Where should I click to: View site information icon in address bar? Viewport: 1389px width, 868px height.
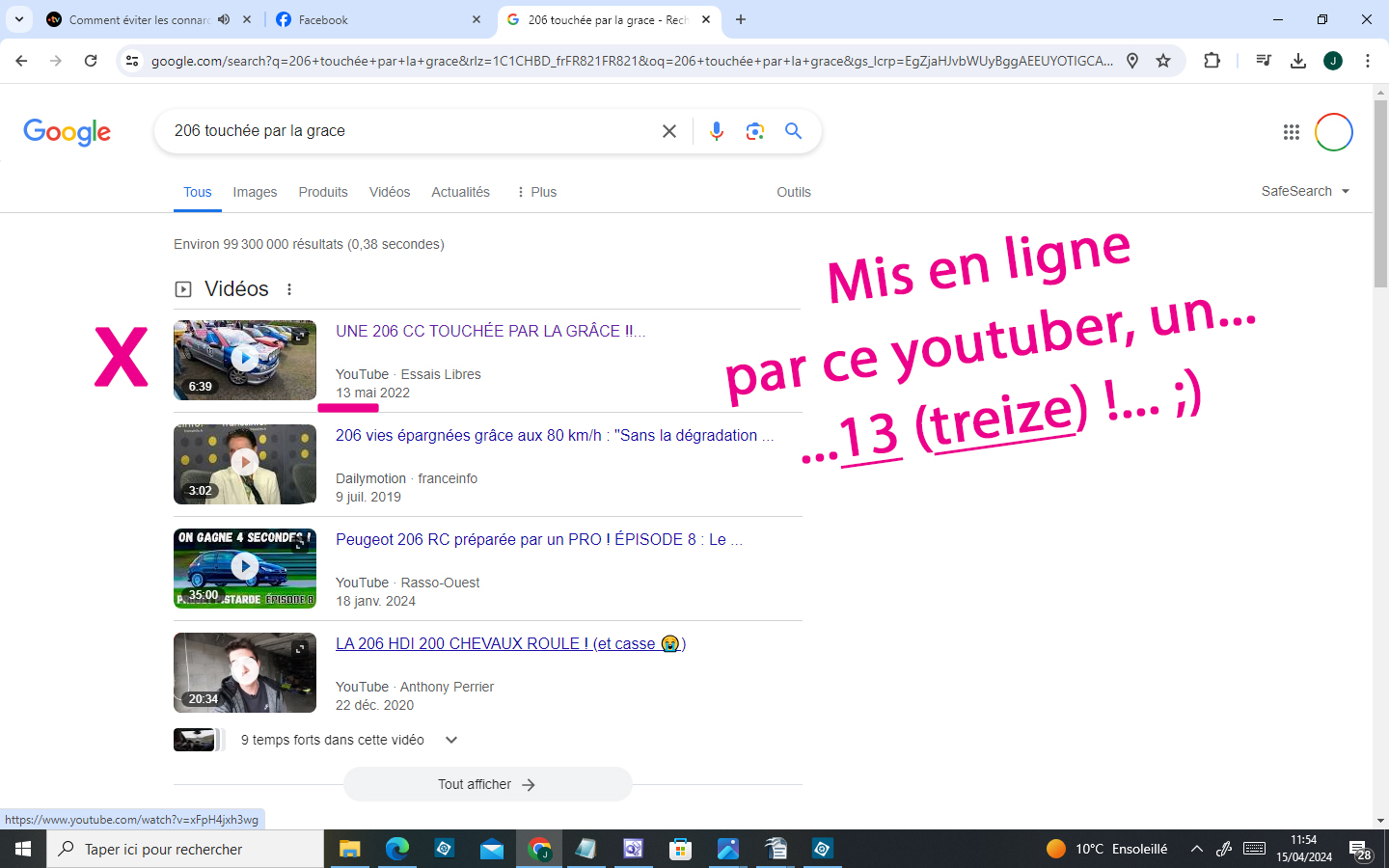(x=132, y=61)
